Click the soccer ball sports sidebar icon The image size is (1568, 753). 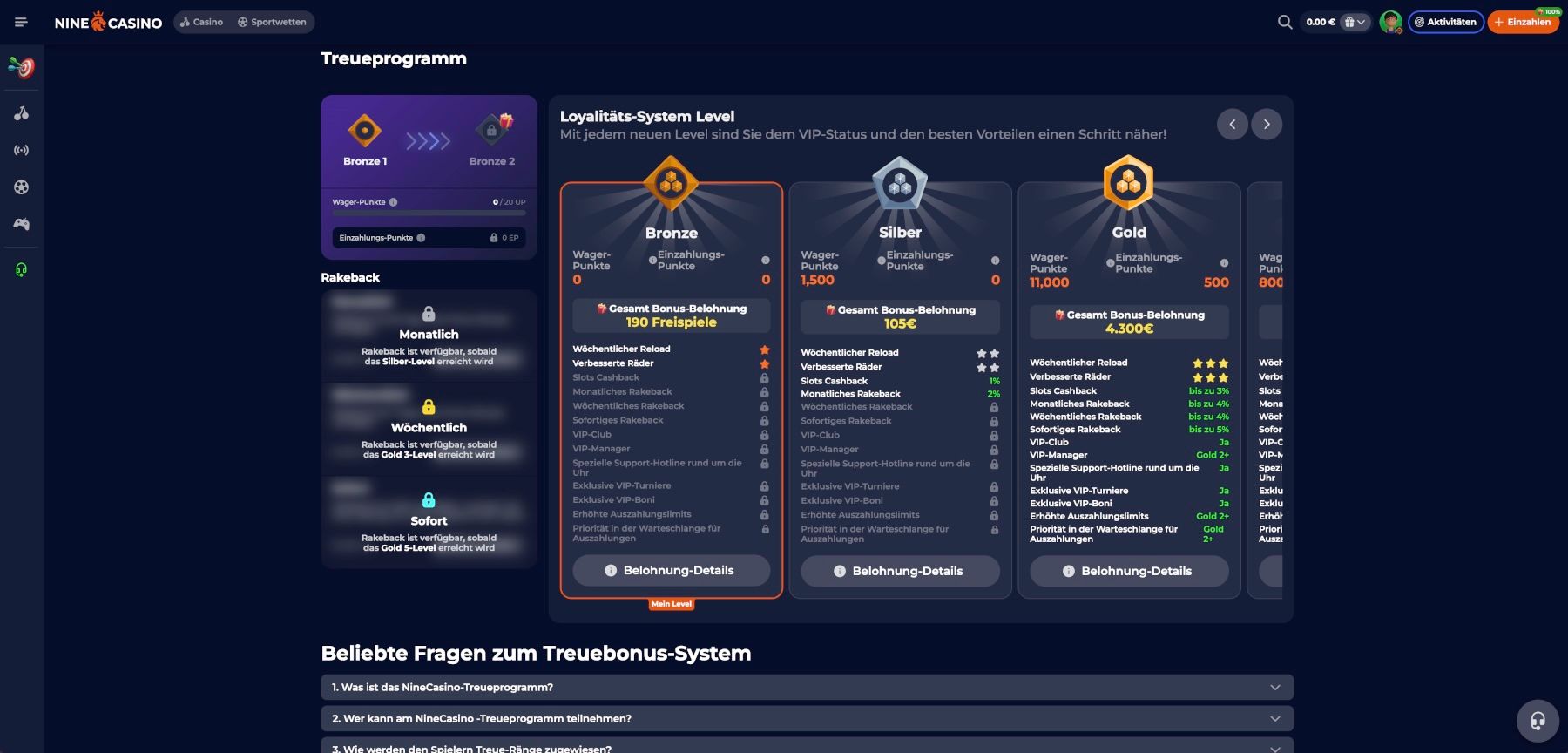[x=21, y=187]
